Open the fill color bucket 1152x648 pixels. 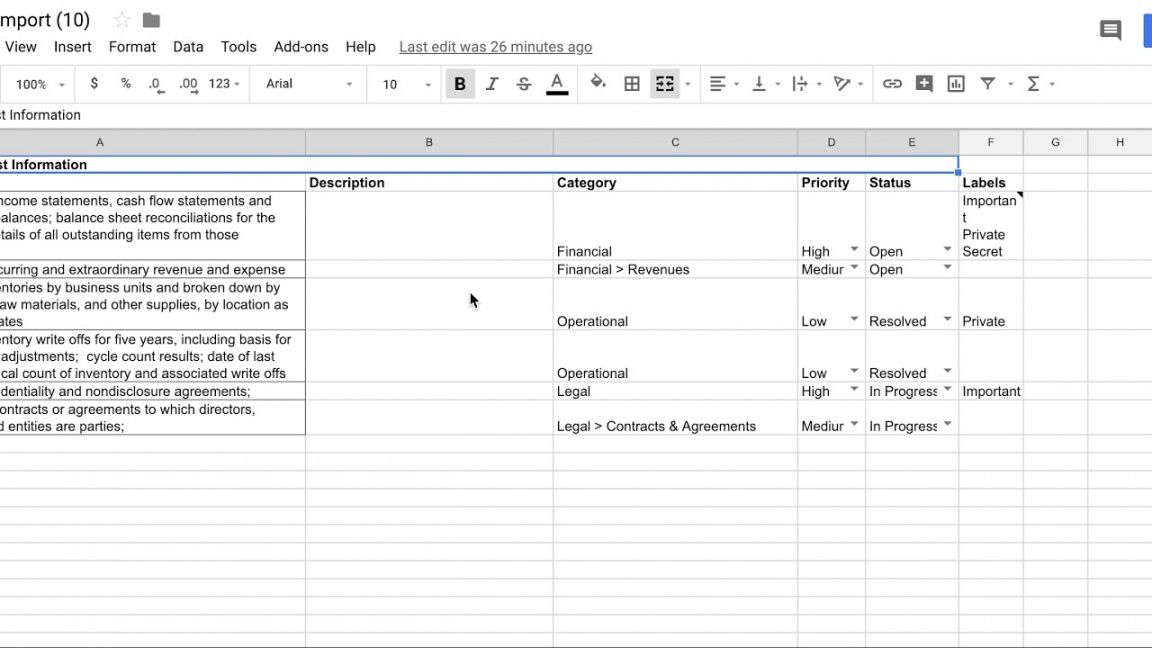pos(598,84)
